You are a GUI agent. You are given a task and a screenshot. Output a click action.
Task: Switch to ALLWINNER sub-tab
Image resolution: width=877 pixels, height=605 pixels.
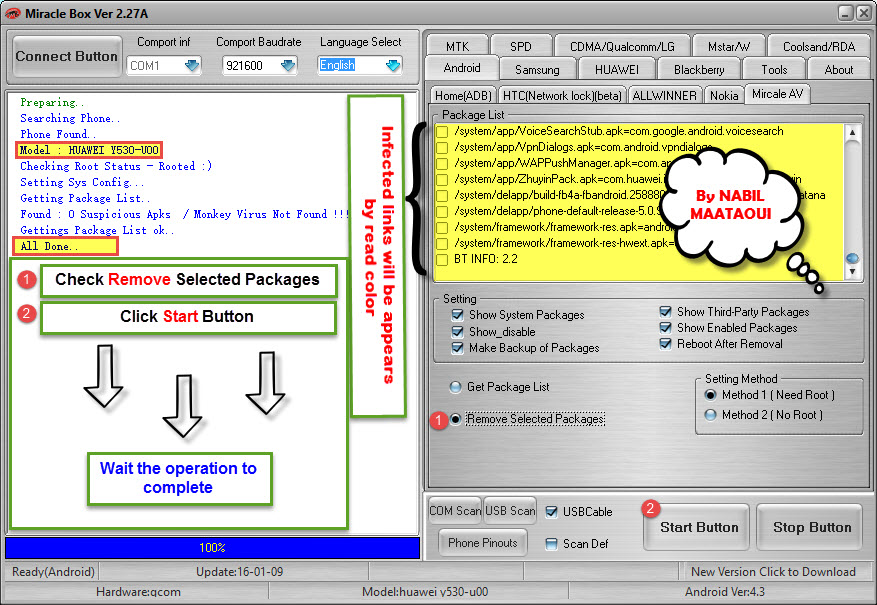(x=664, y=96)
